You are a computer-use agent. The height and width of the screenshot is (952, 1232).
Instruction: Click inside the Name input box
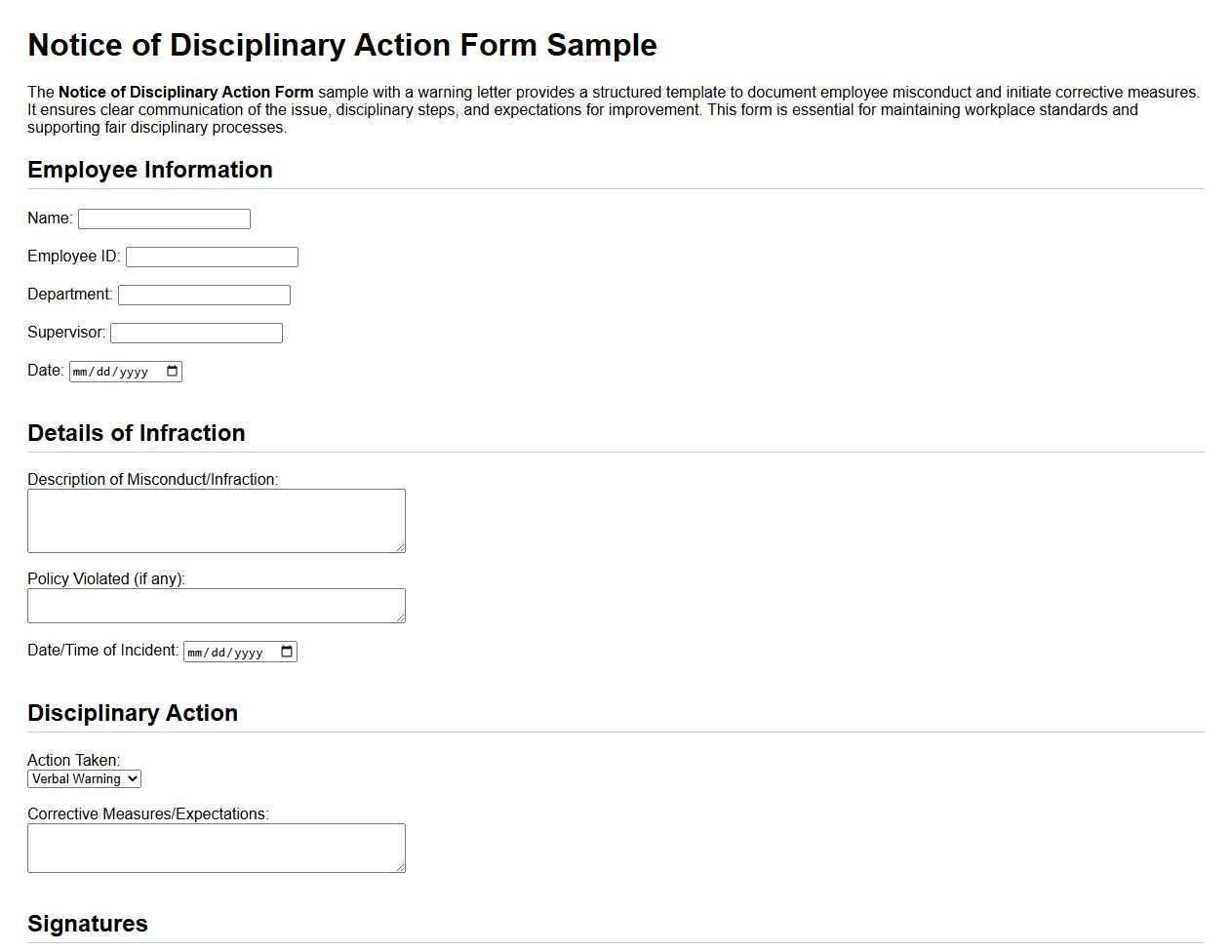point(163,218)
